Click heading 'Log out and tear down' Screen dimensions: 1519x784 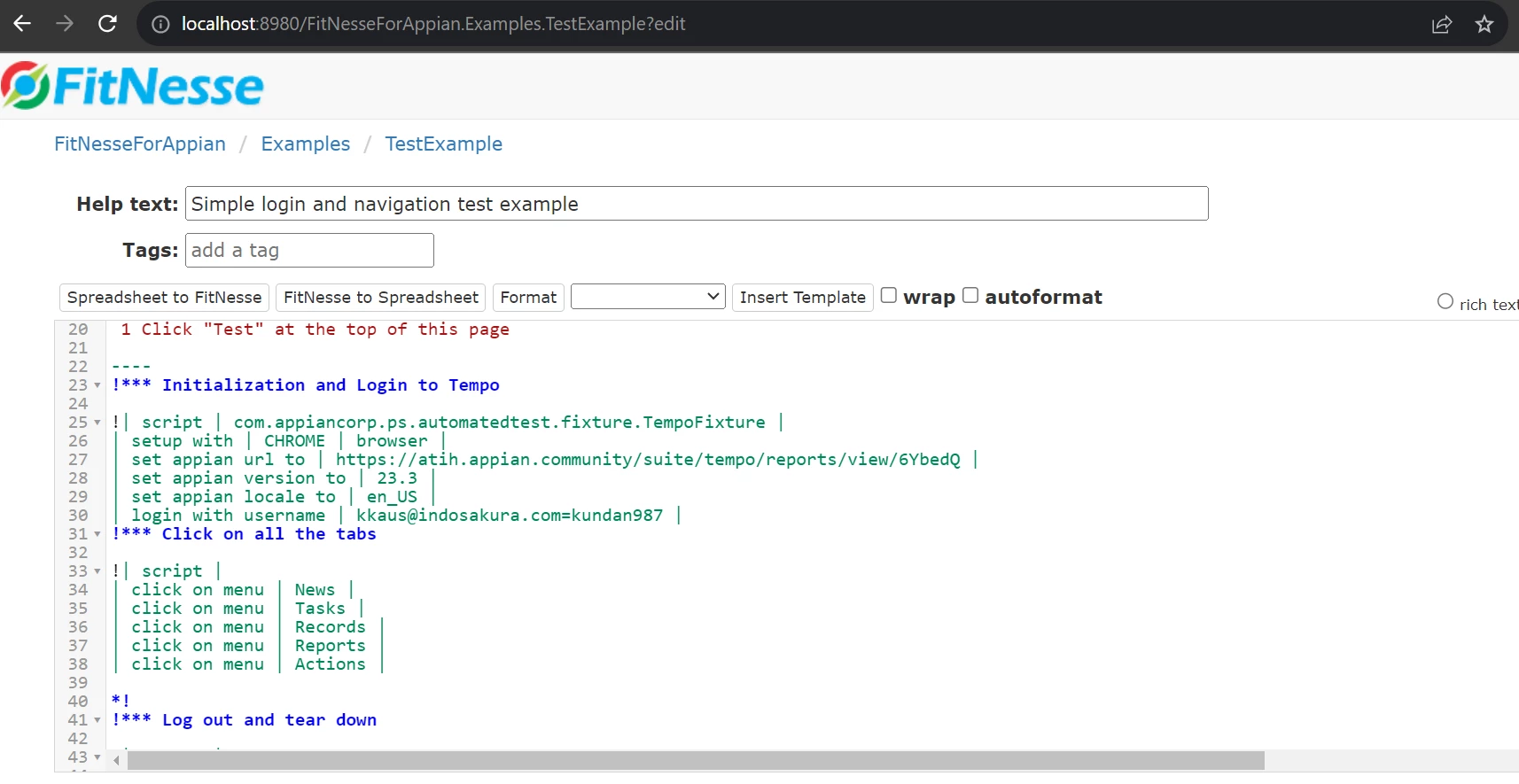click(x=269, y=720)
